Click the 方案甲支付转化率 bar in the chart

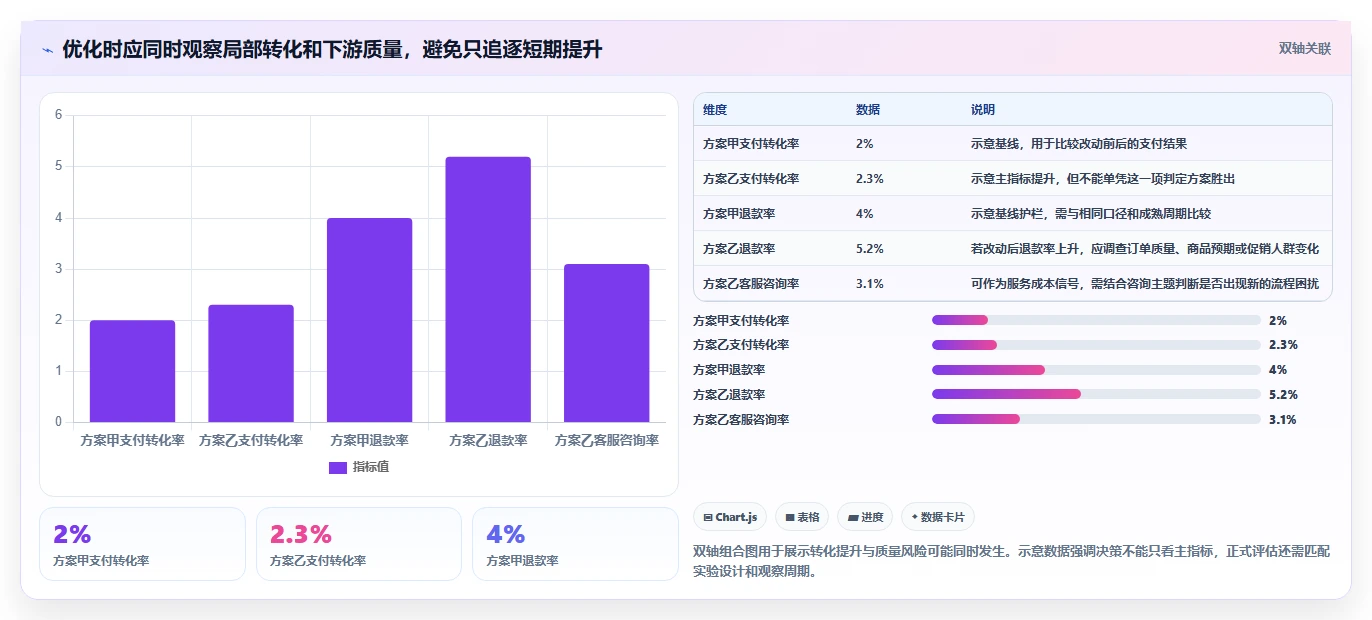132,371
